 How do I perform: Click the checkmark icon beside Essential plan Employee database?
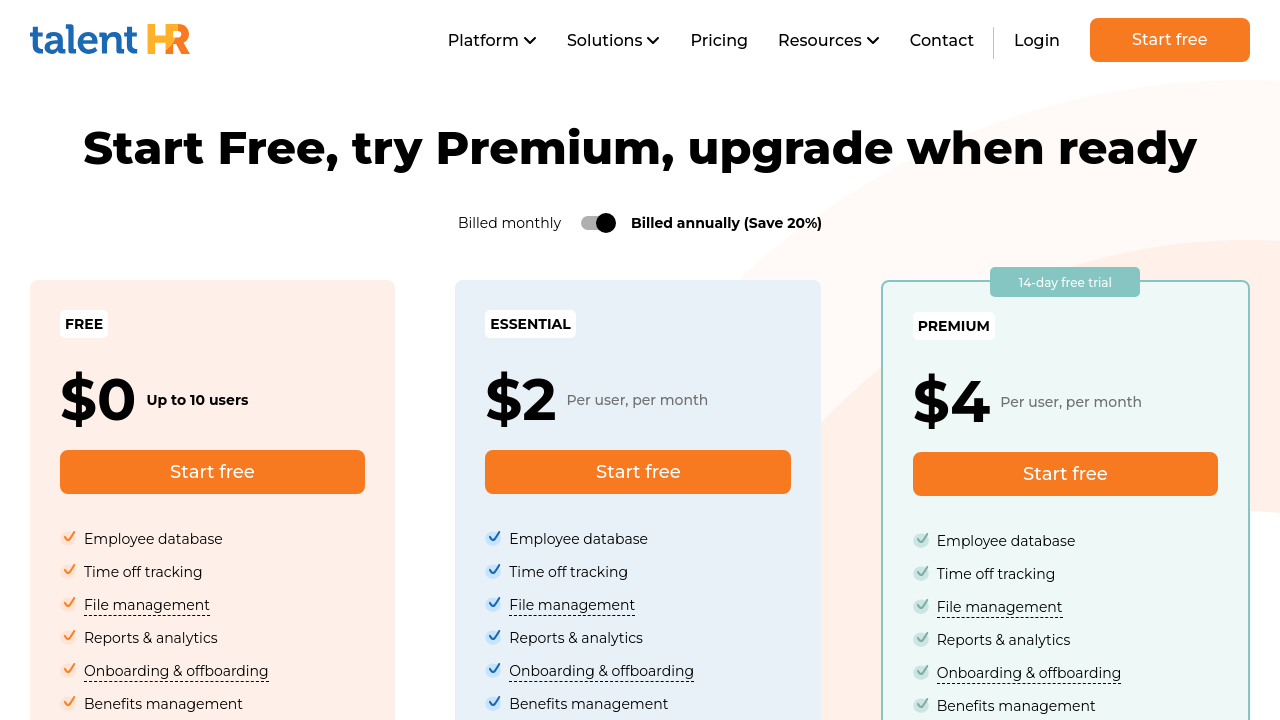(494, 538)
